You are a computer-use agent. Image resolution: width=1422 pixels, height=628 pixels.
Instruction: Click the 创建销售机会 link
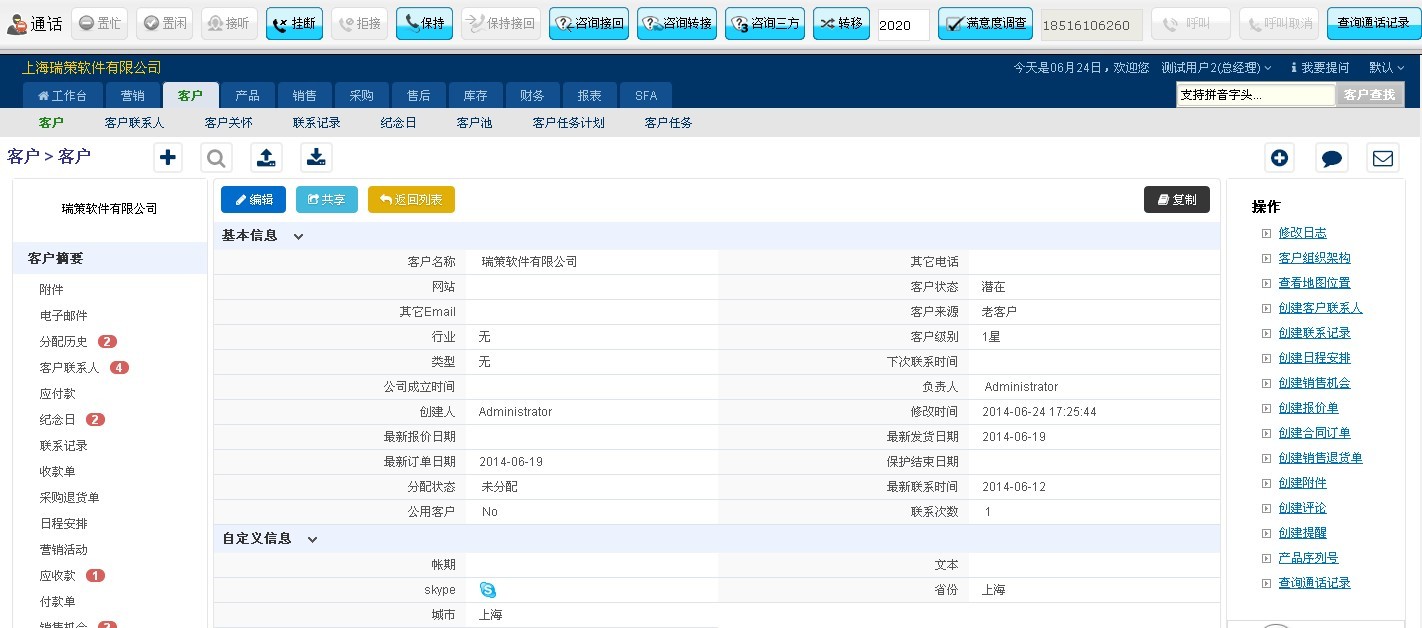(x=1314, y=383)
